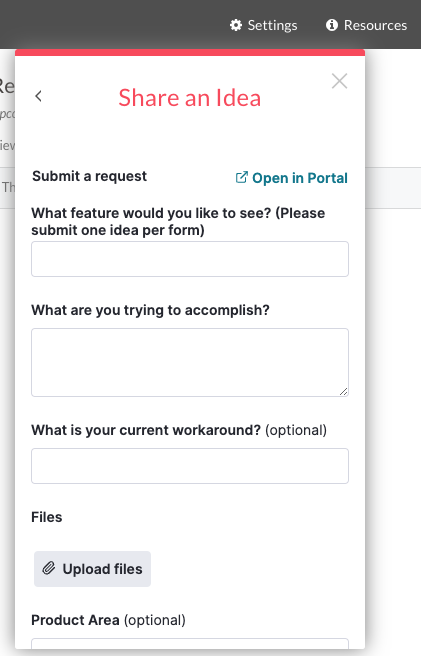Click the Product Area label text
Screen dimensions: 421x656
tap(75, 620)
